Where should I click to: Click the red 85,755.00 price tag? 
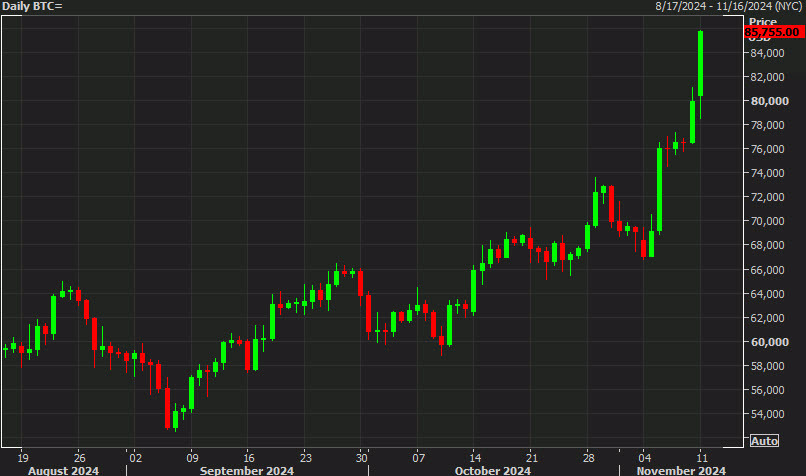click(774, 32)
